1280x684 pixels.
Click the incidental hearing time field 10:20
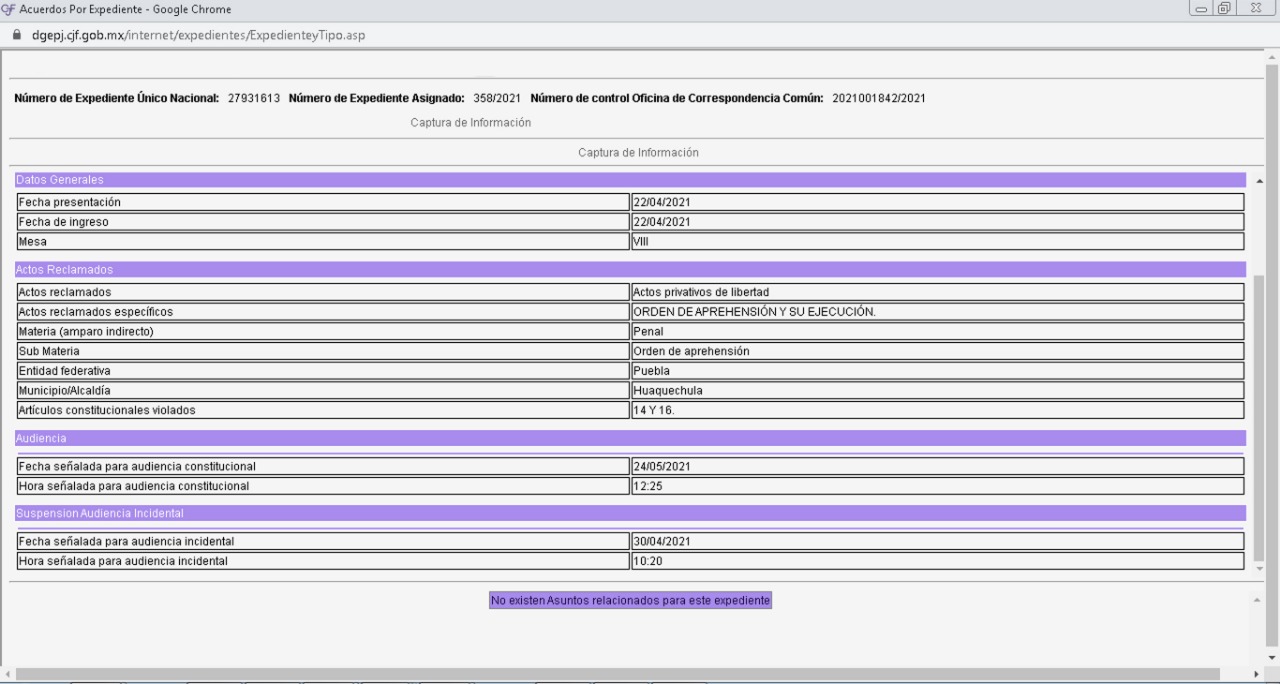(x=937, y=561)
